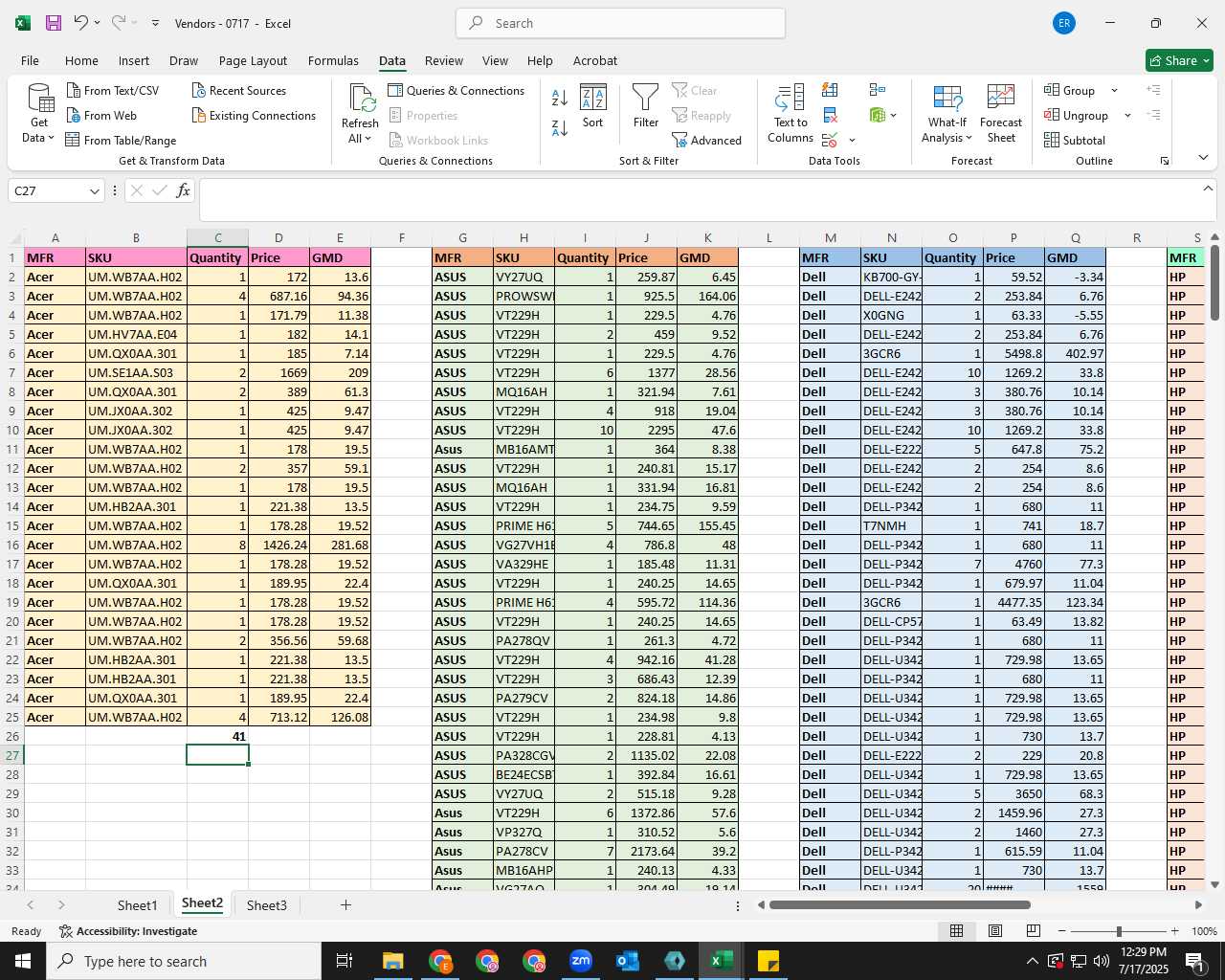Toggle the Filter funnel
The image size is (1225, 980).
[646, 105]
